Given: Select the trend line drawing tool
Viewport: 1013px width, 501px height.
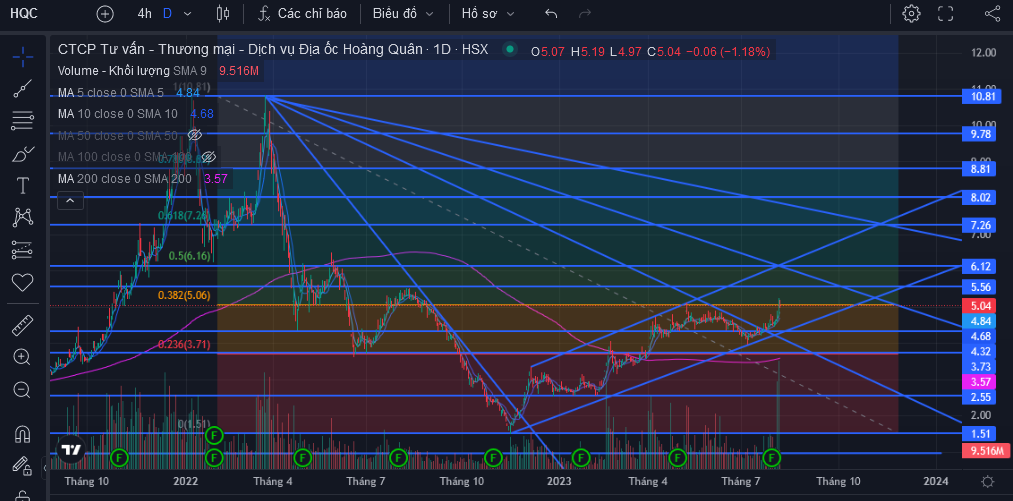Looking at the screenshot, I should point(23,89).
